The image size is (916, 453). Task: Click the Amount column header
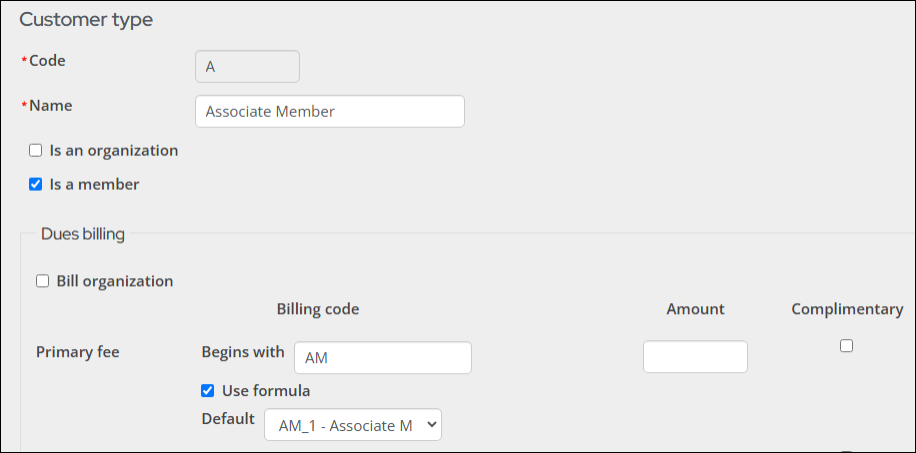click(x=695, y=310)
